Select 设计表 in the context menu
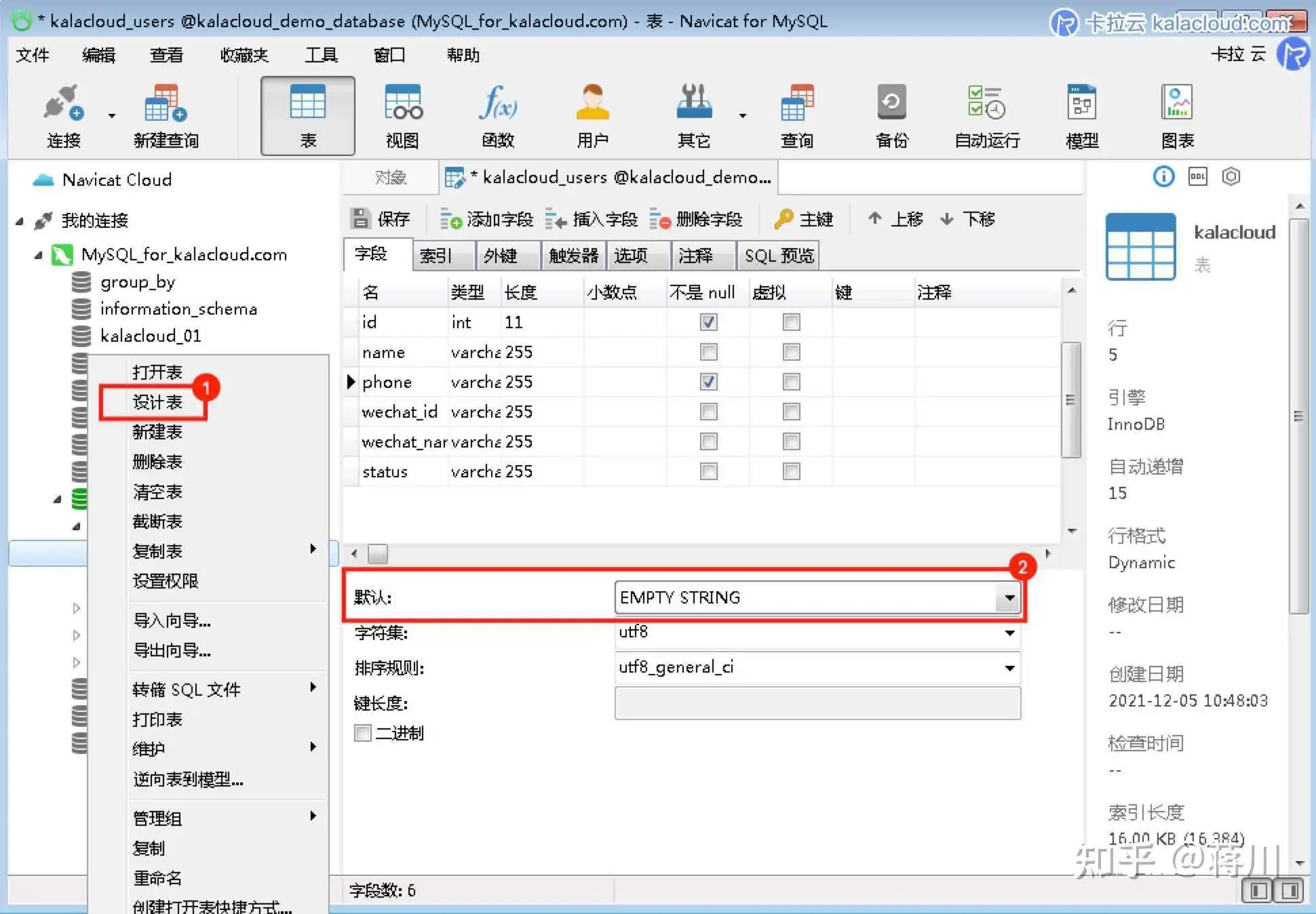The width and height of the screenshot is (1316, 914). [x=157, y=402]
